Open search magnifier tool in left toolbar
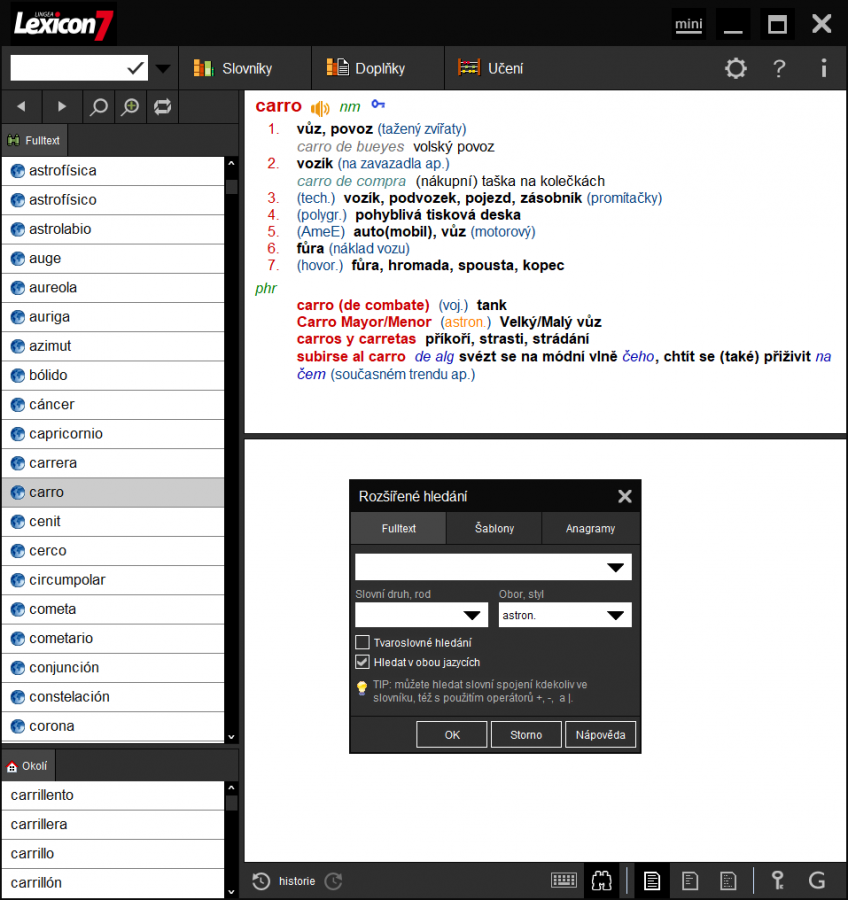 click(96, 106)
